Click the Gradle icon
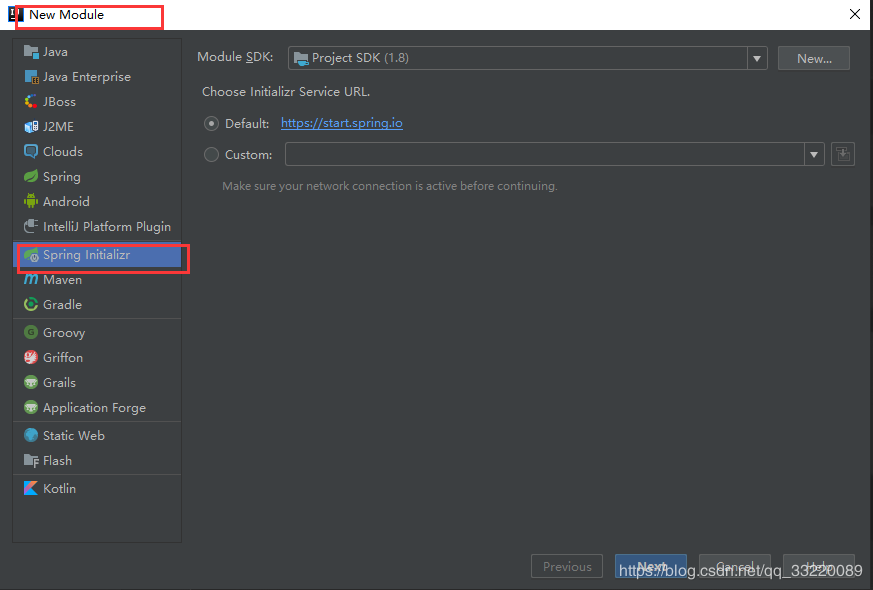This screenshot has width=873, height=590. 31,304
